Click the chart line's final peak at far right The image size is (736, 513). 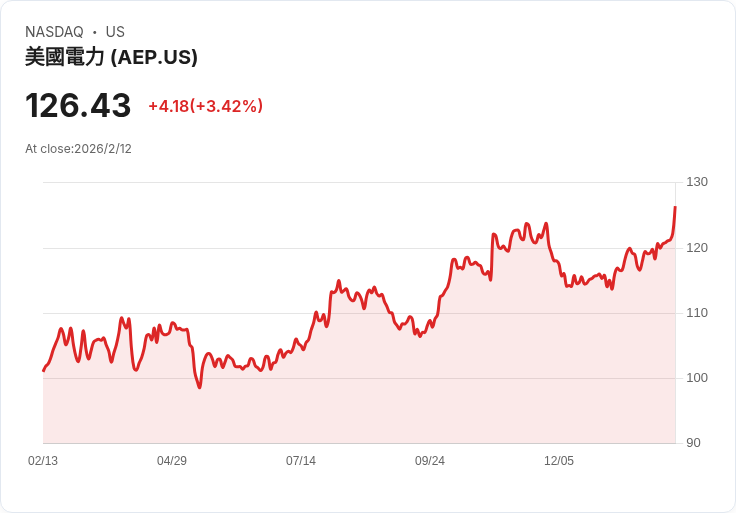pyautogui.click(x=675, y=207)
